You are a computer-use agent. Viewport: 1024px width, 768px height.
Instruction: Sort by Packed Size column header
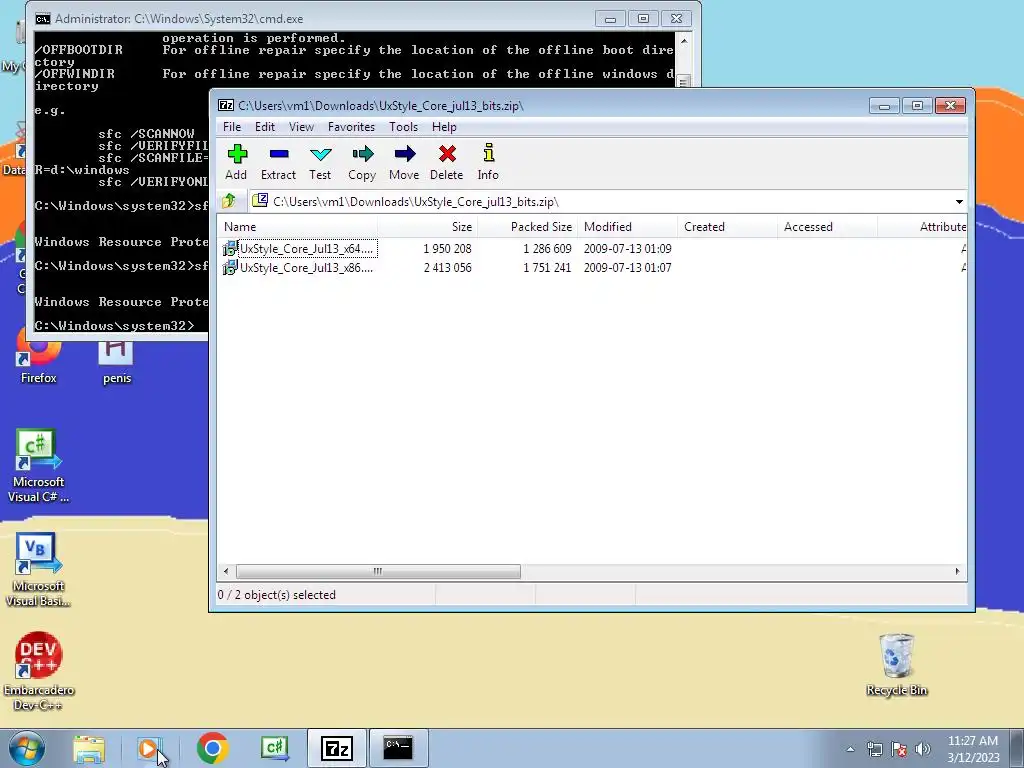(528, 227)
